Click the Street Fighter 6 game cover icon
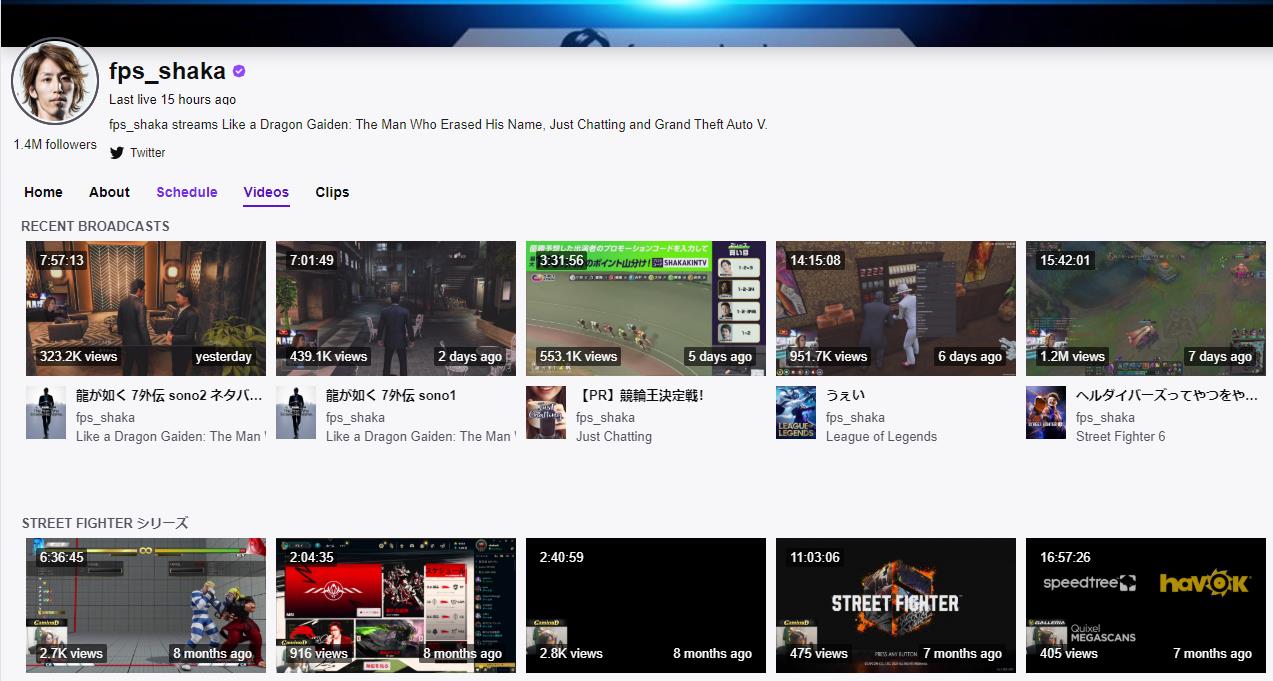The height and width of the screenshot is (681, 1273). [x=1045, y=413]
